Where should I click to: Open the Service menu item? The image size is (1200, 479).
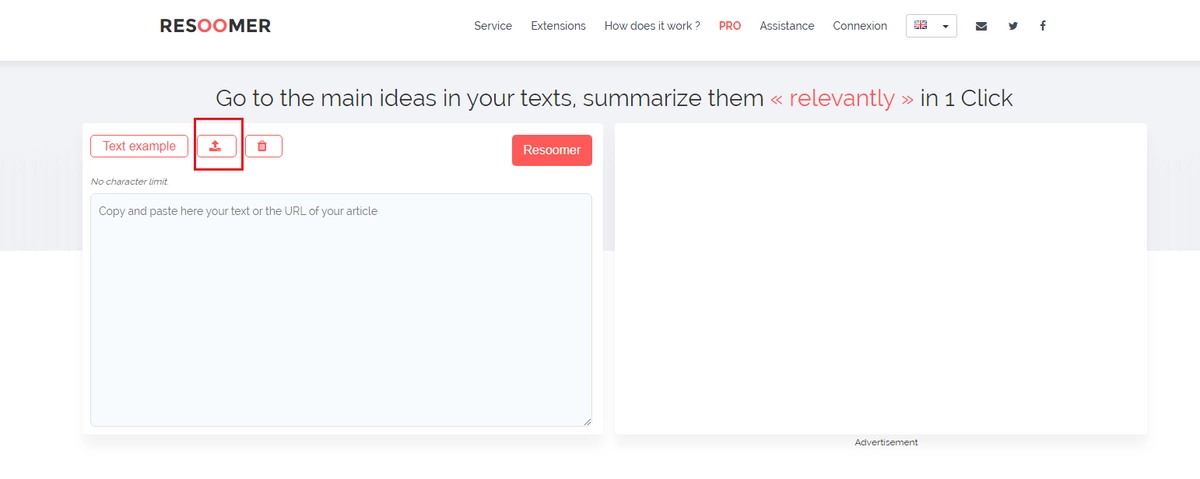(493, 26)
